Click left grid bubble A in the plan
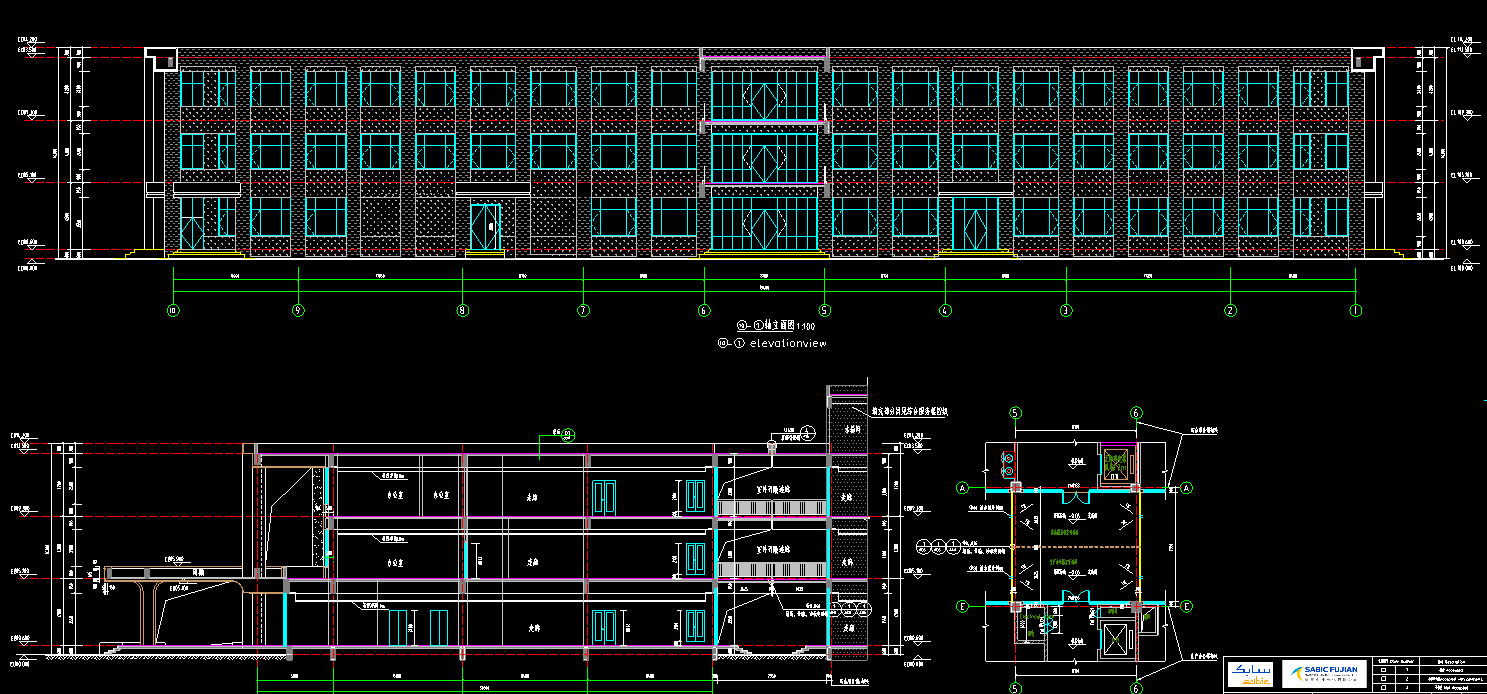This screenshot has width=1487, height=694. tap(963, 488)
